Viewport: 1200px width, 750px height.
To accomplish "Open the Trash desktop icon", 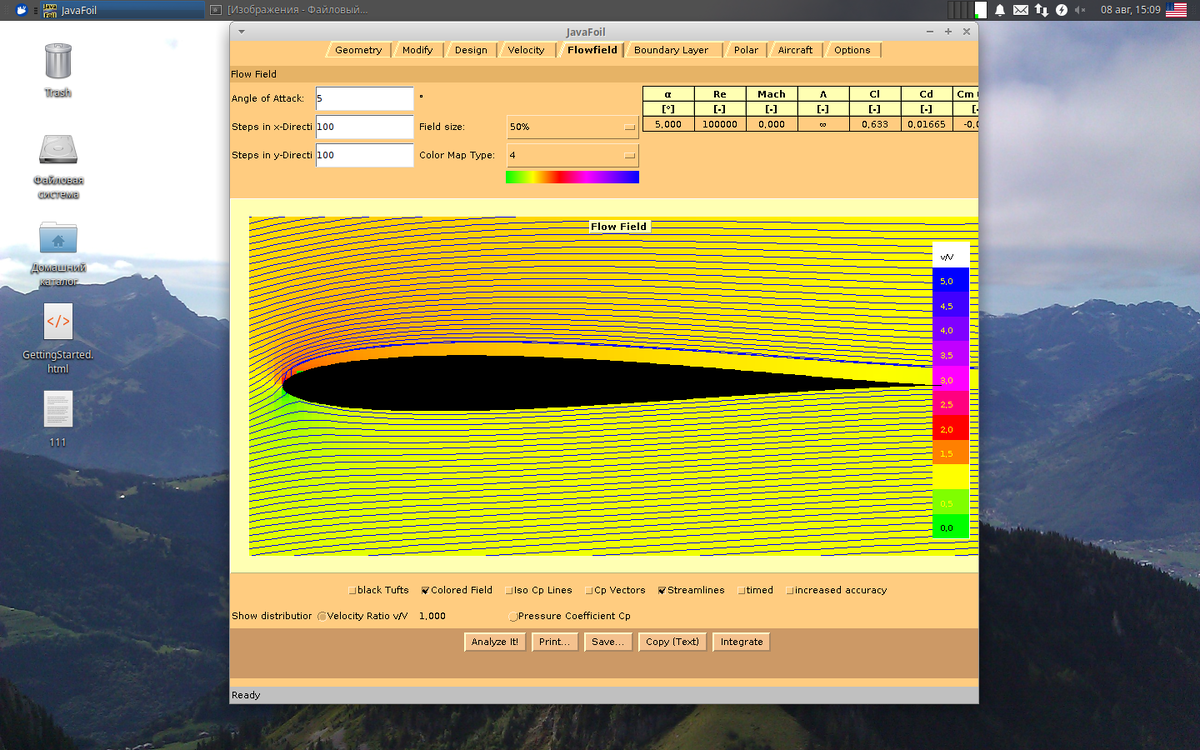I will tap(58, 62).
